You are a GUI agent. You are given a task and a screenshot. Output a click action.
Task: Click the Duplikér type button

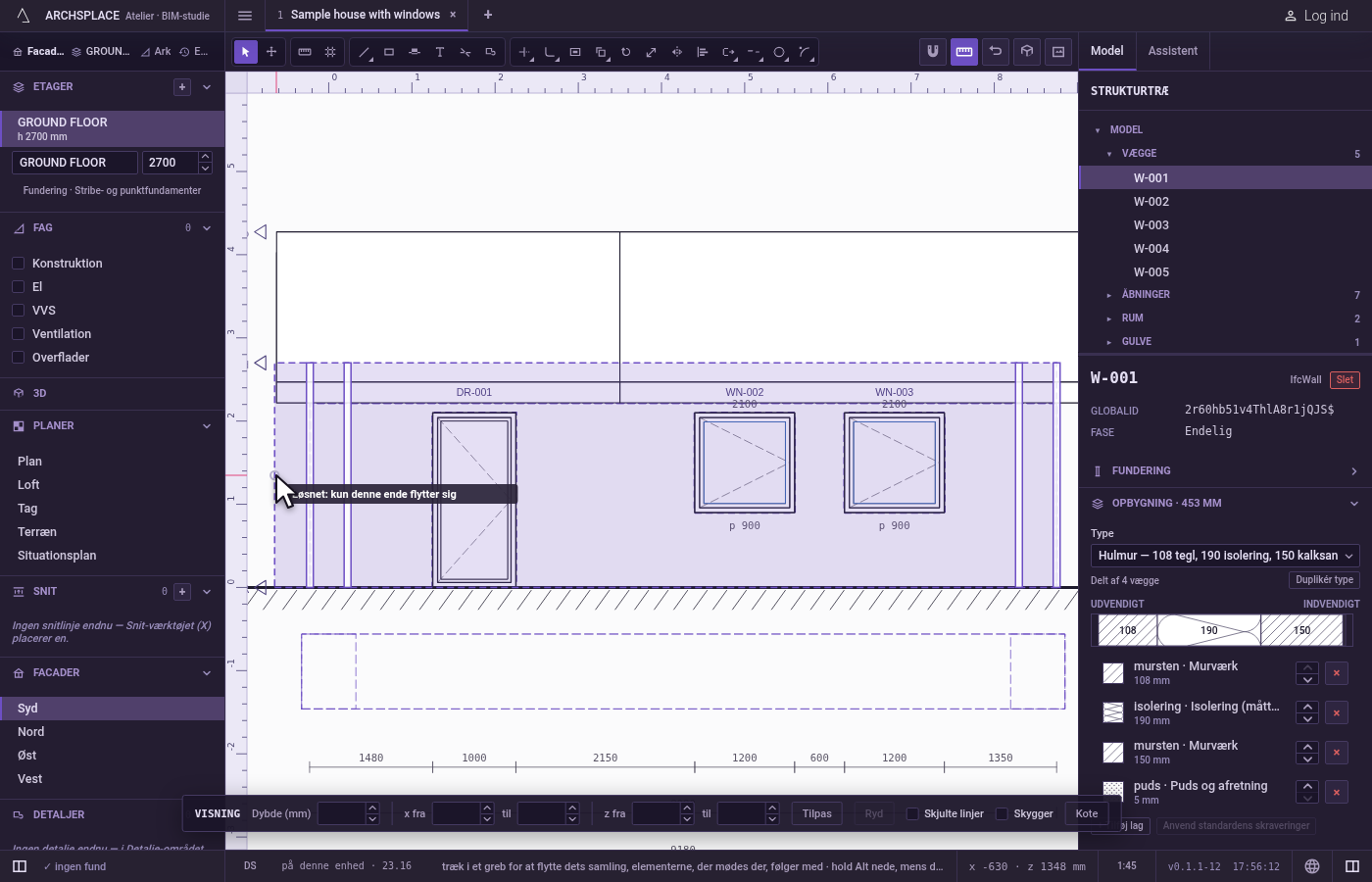tap(1325, 580)
